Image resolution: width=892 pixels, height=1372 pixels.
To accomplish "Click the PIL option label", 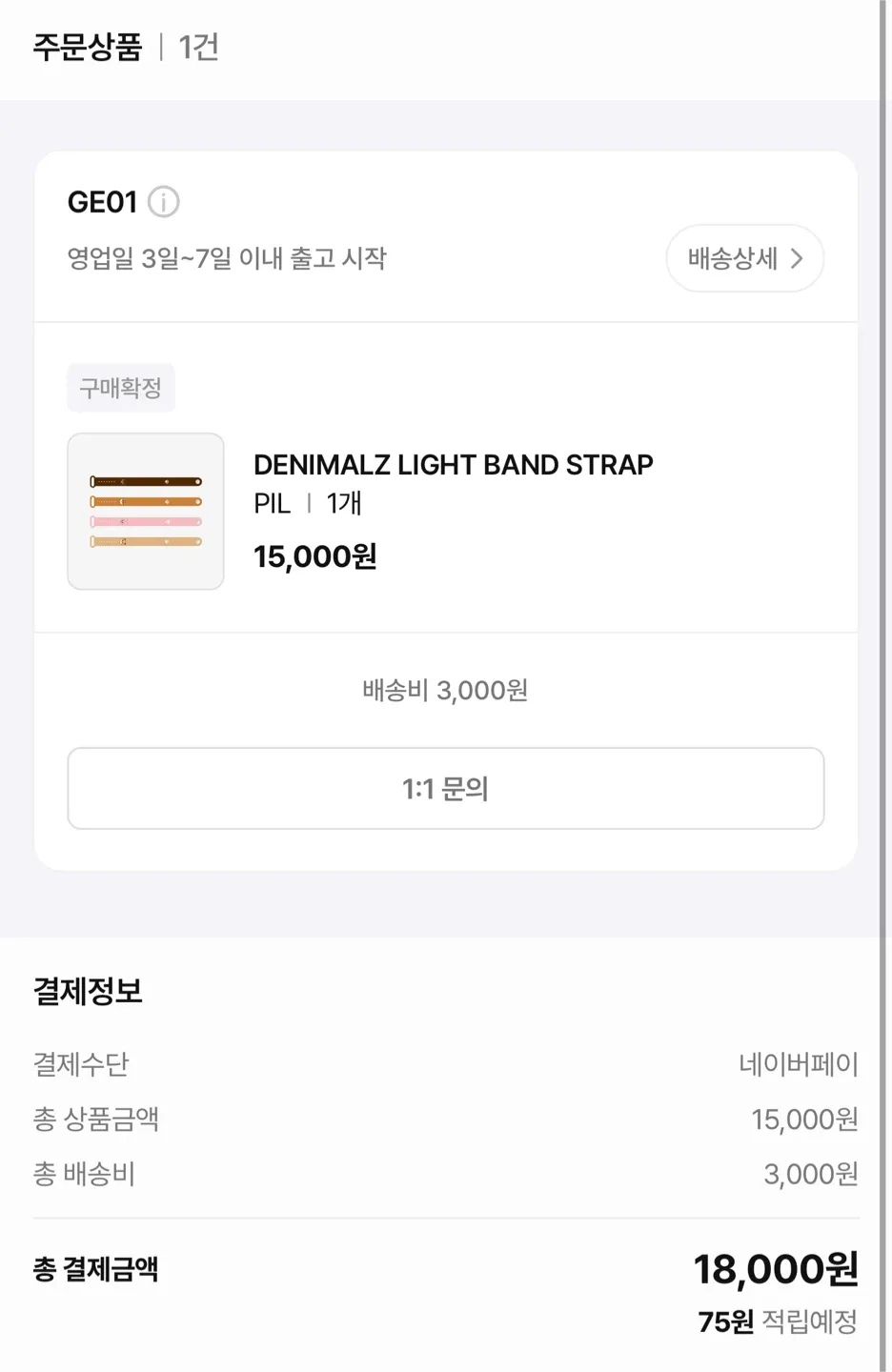I will [272, 503].
